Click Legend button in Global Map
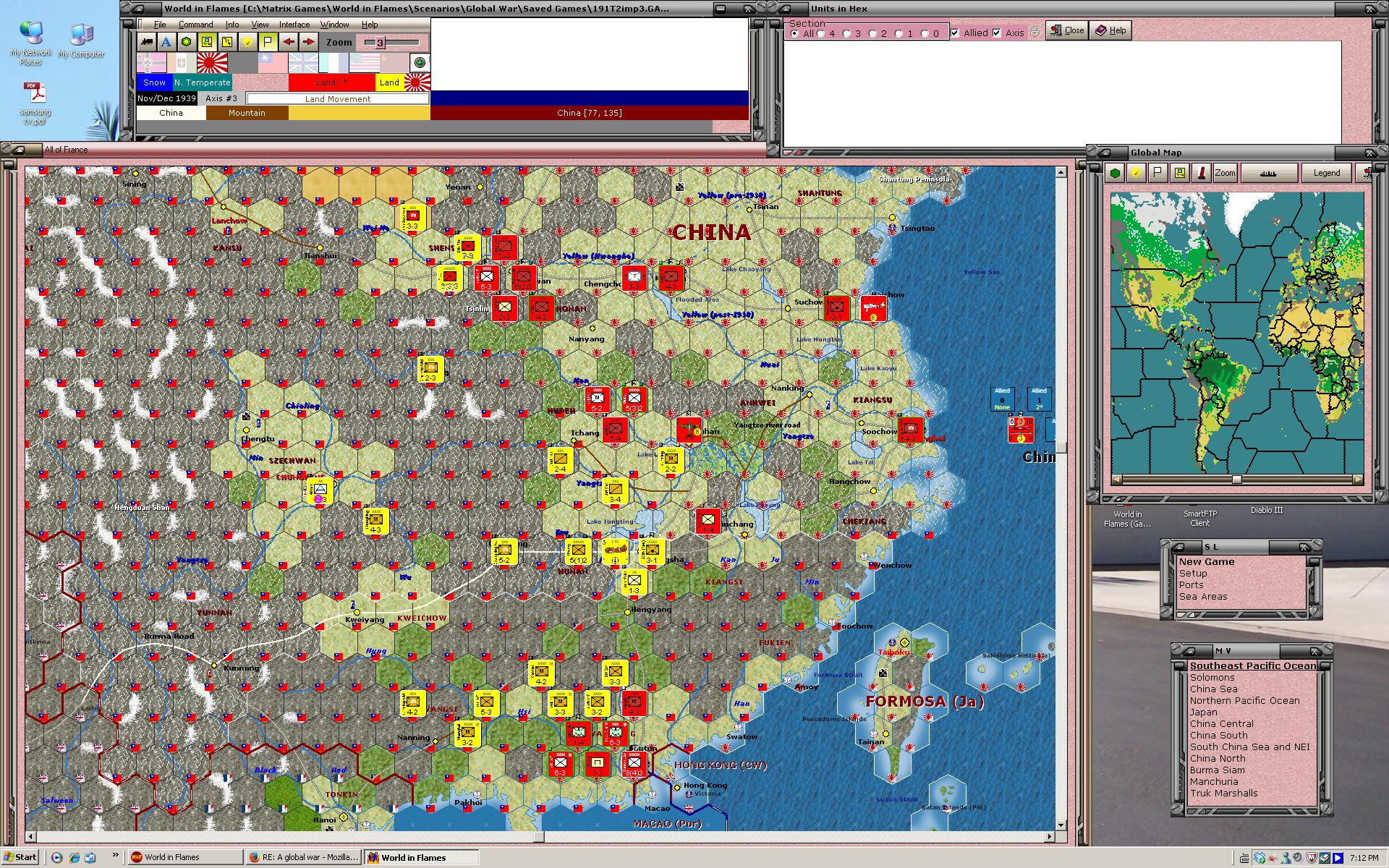Image resolution: width=1389 pixels, height=868 pixels. coord(1326,173)
